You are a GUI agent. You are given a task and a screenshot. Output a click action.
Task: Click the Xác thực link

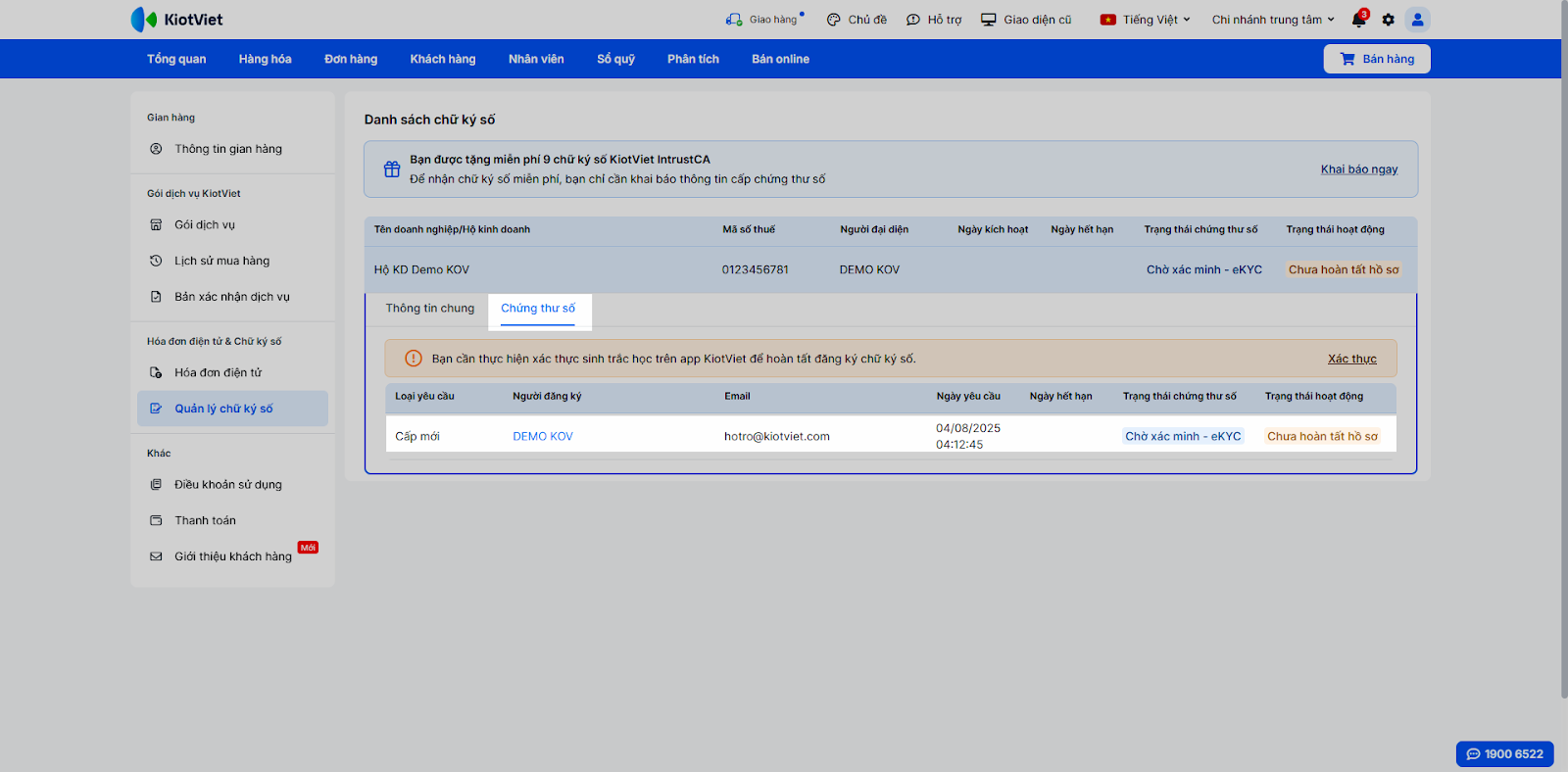point(1352,359)
